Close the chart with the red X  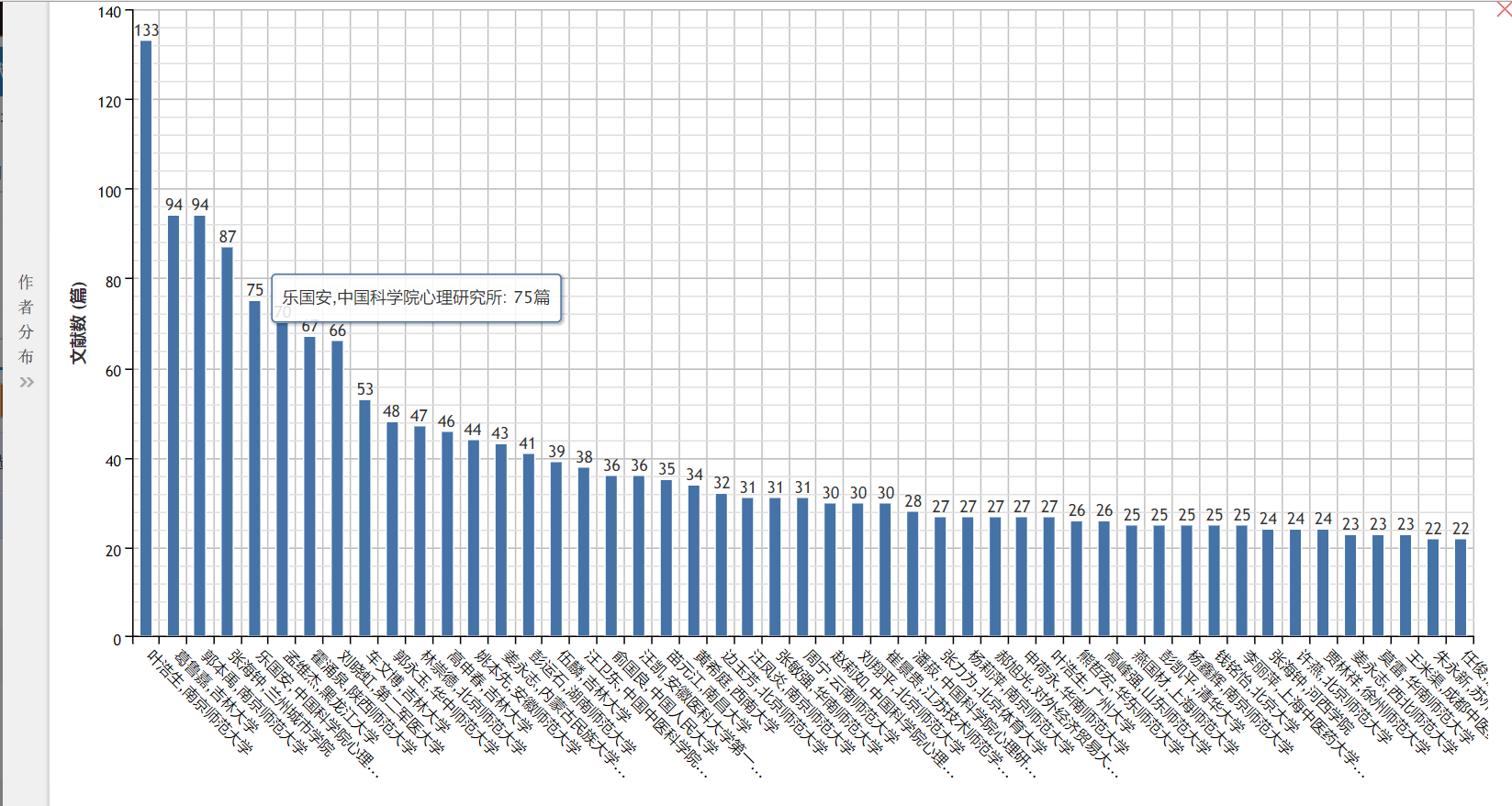pos(1504,10)
